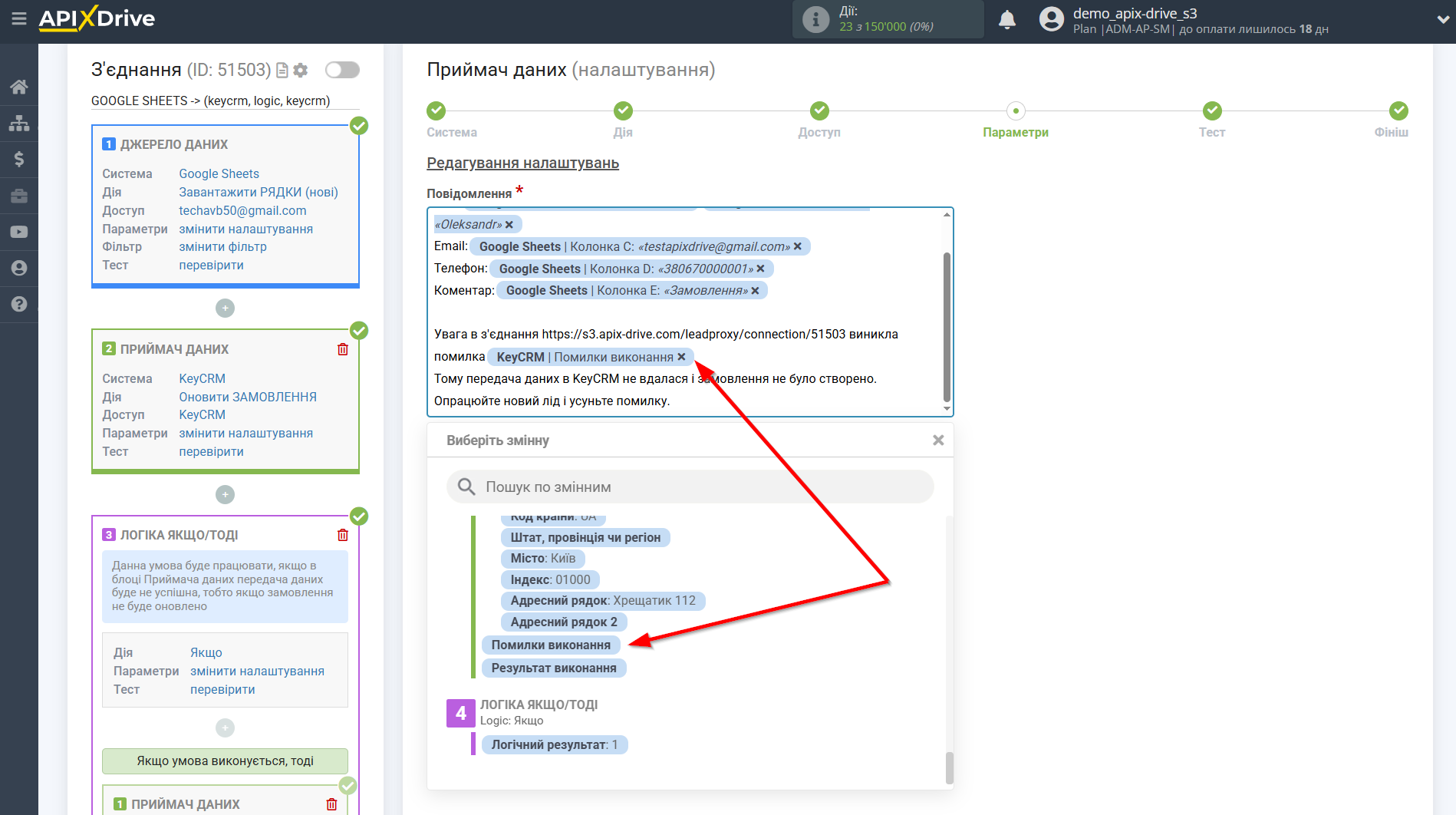Remove Email Колонка C variable tag
Image resolution: width=1456 pixels, height=815 pixels.
click(x=798, y=246)
